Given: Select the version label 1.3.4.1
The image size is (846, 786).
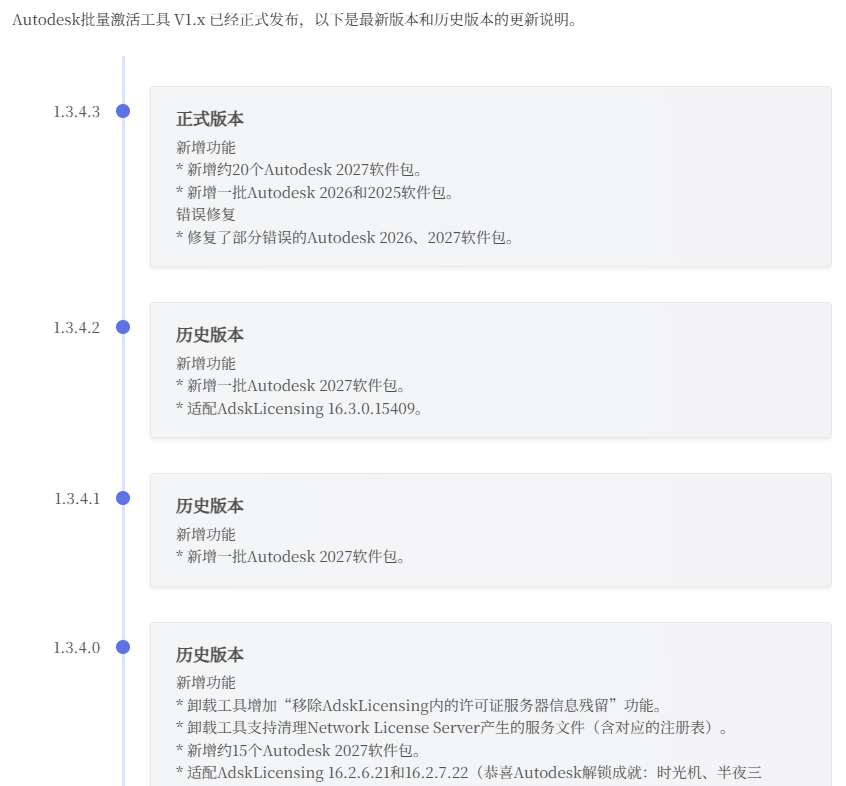Looking at the screenshot, I should click(x=77, y=498).
